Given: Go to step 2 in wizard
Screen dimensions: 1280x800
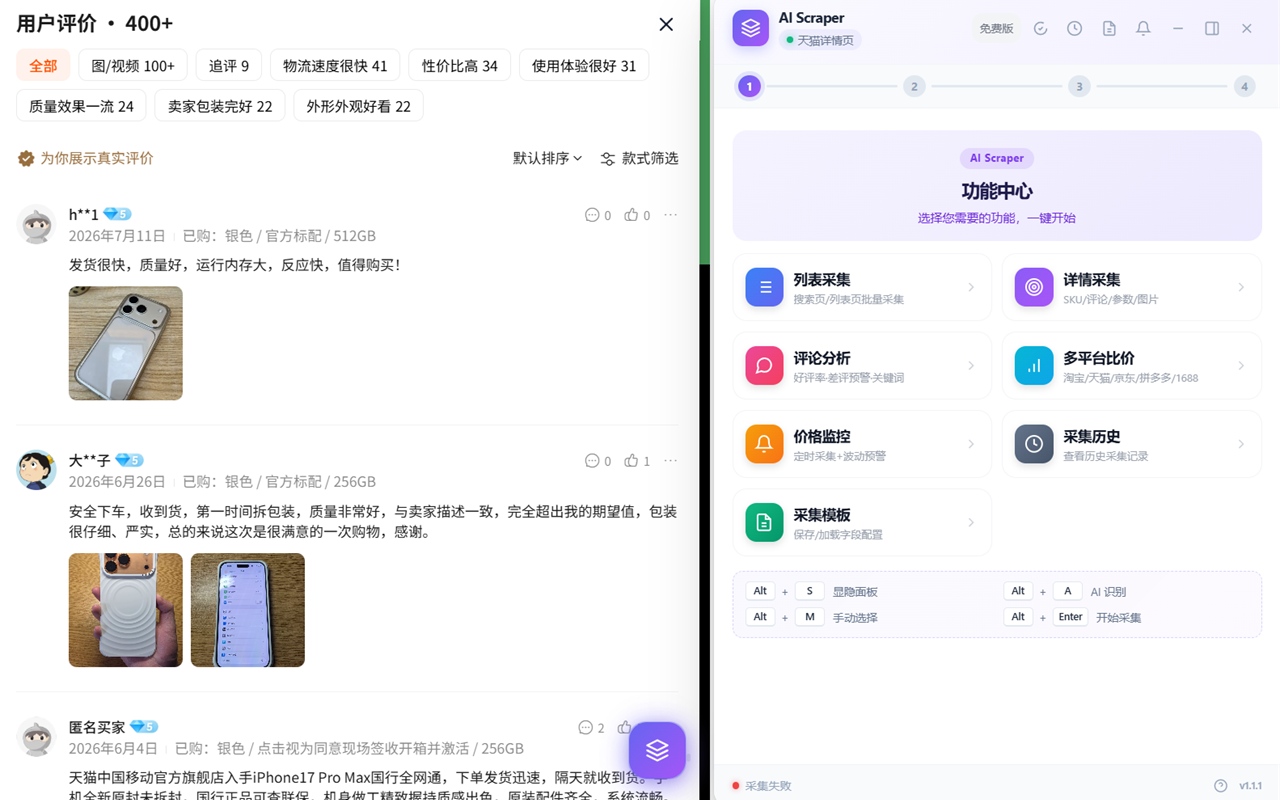Looking at the screenshot, I should pyautogui.click(x=914, y=86).
